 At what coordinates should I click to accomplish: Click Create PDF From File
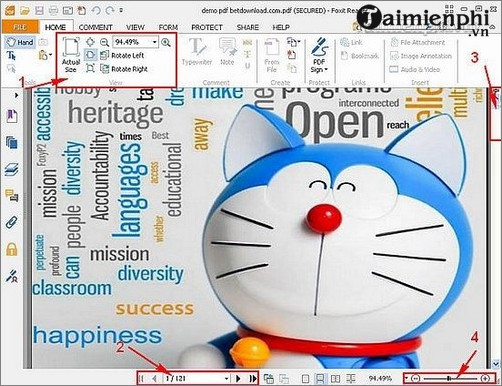272,55
